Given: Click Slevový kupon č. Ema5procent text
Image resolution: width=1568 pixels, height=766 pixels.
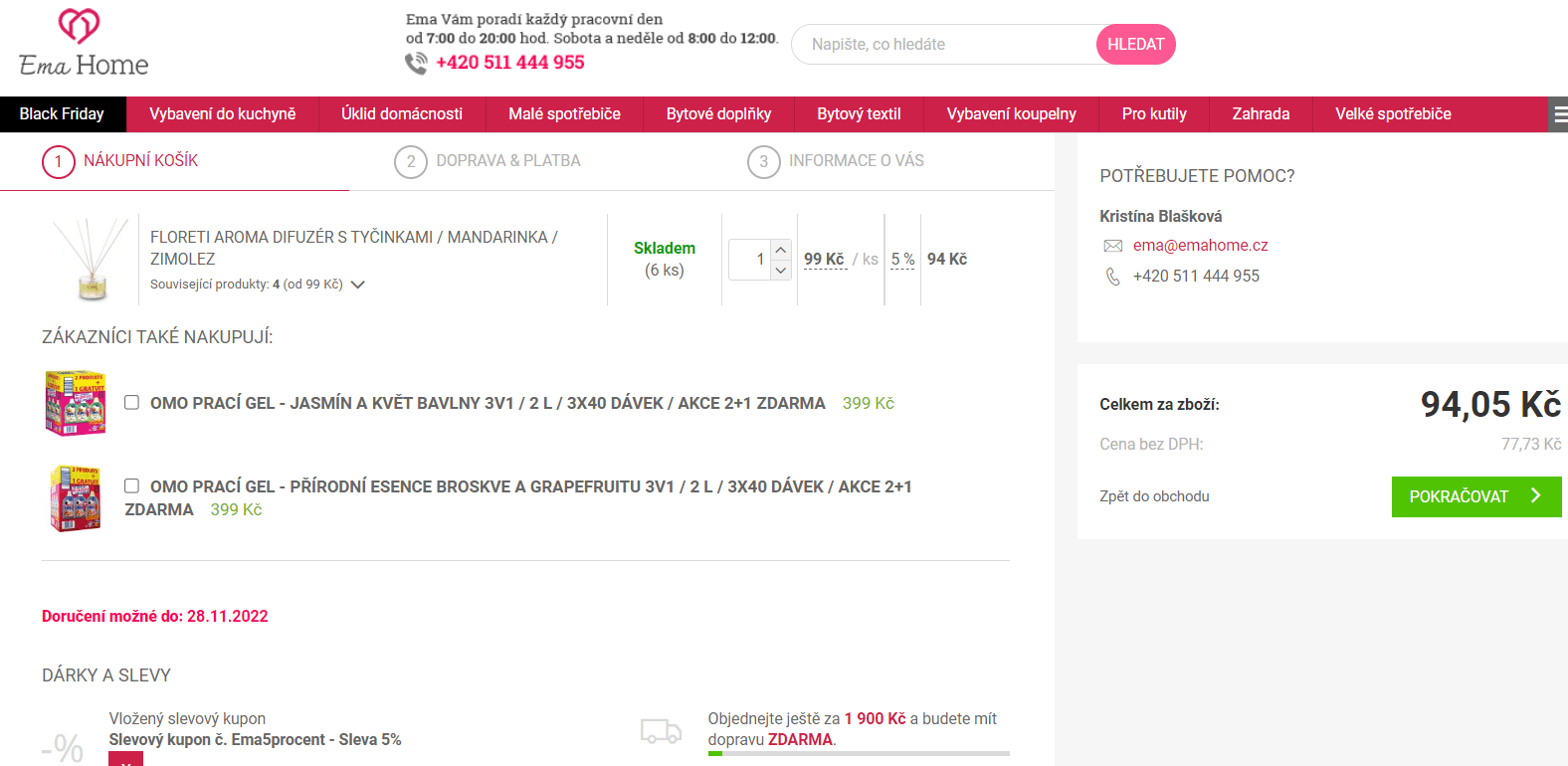Looking at the screenshot, I should coord(255,740).
